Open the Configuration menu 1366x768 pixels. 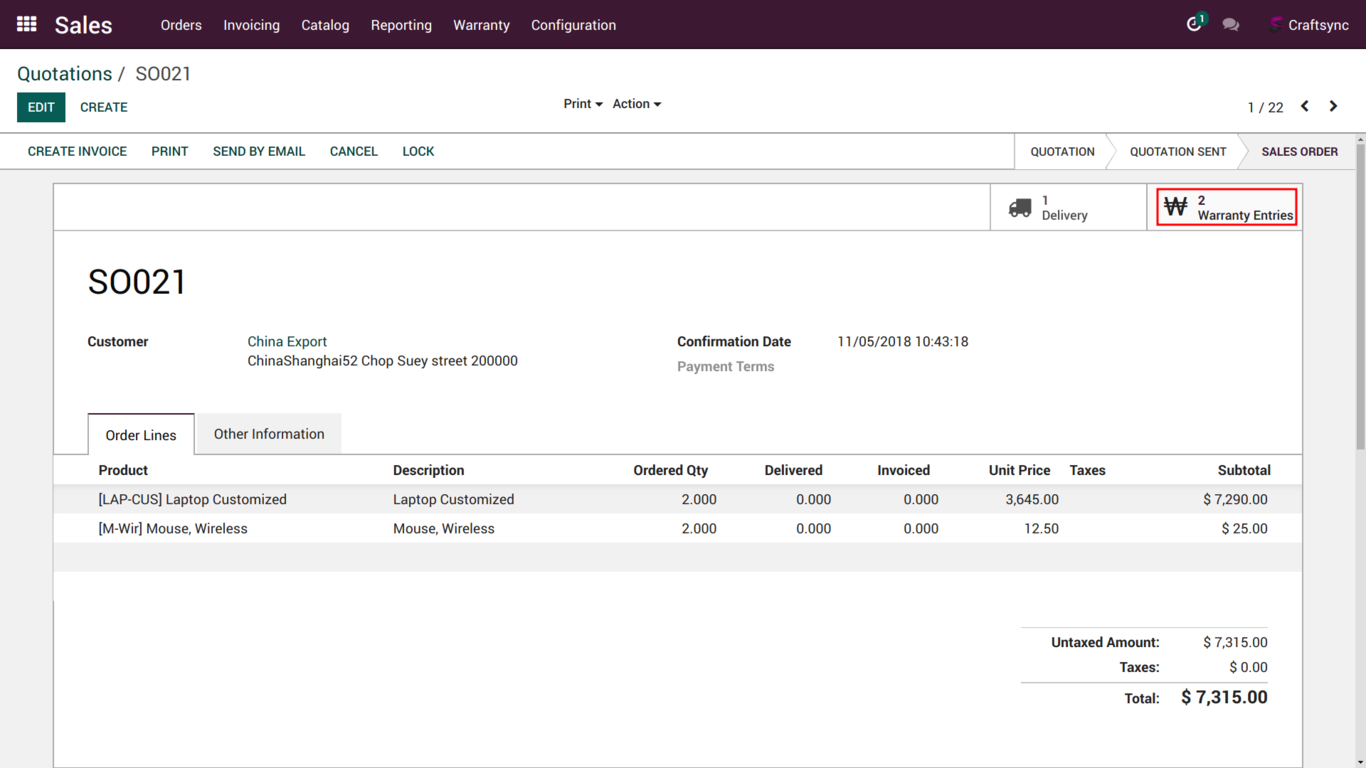[x=573, y=25]
